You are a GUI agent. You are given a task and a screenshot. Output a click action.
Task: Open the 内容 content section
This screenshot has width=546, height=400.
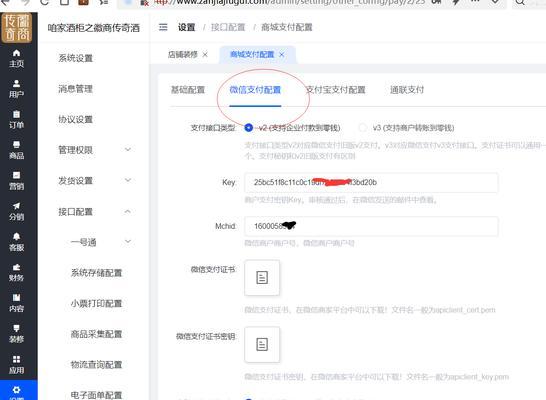(16, 303)
